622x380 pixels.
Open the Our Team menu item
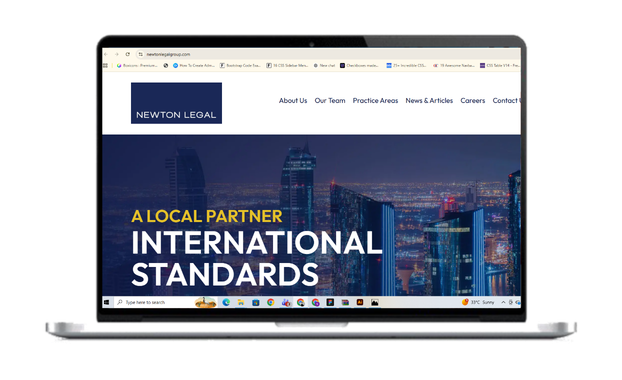(x=330, y=101)
